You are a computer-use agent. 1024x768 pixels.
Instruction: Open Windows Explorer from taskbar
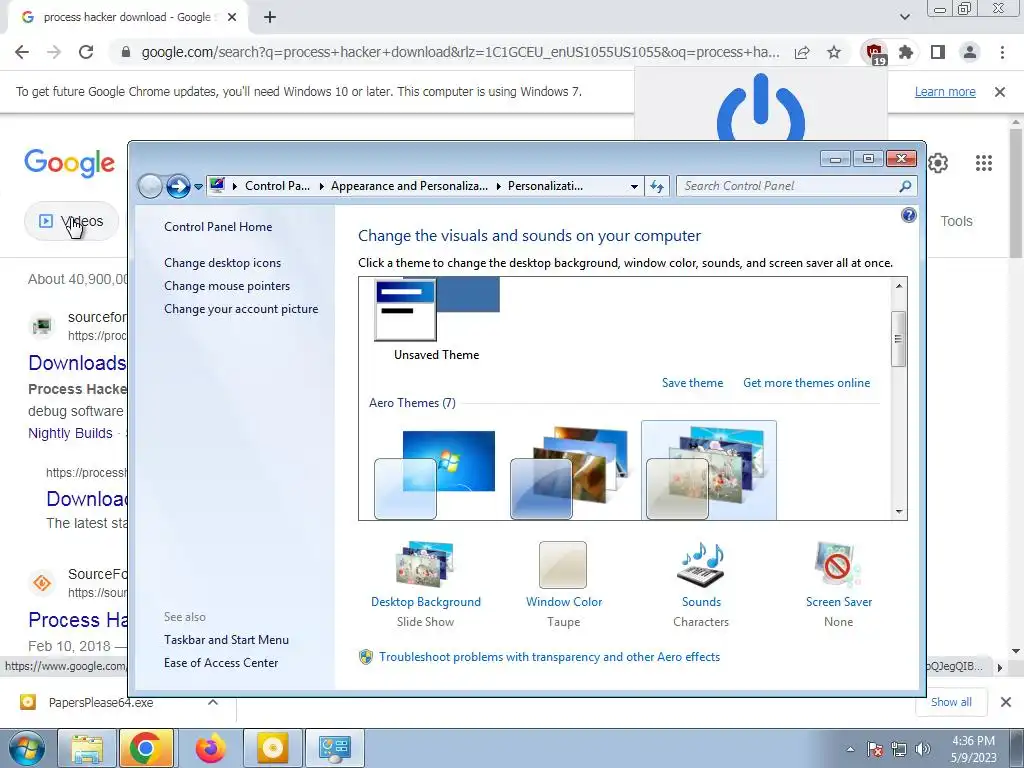click(87, 748)
